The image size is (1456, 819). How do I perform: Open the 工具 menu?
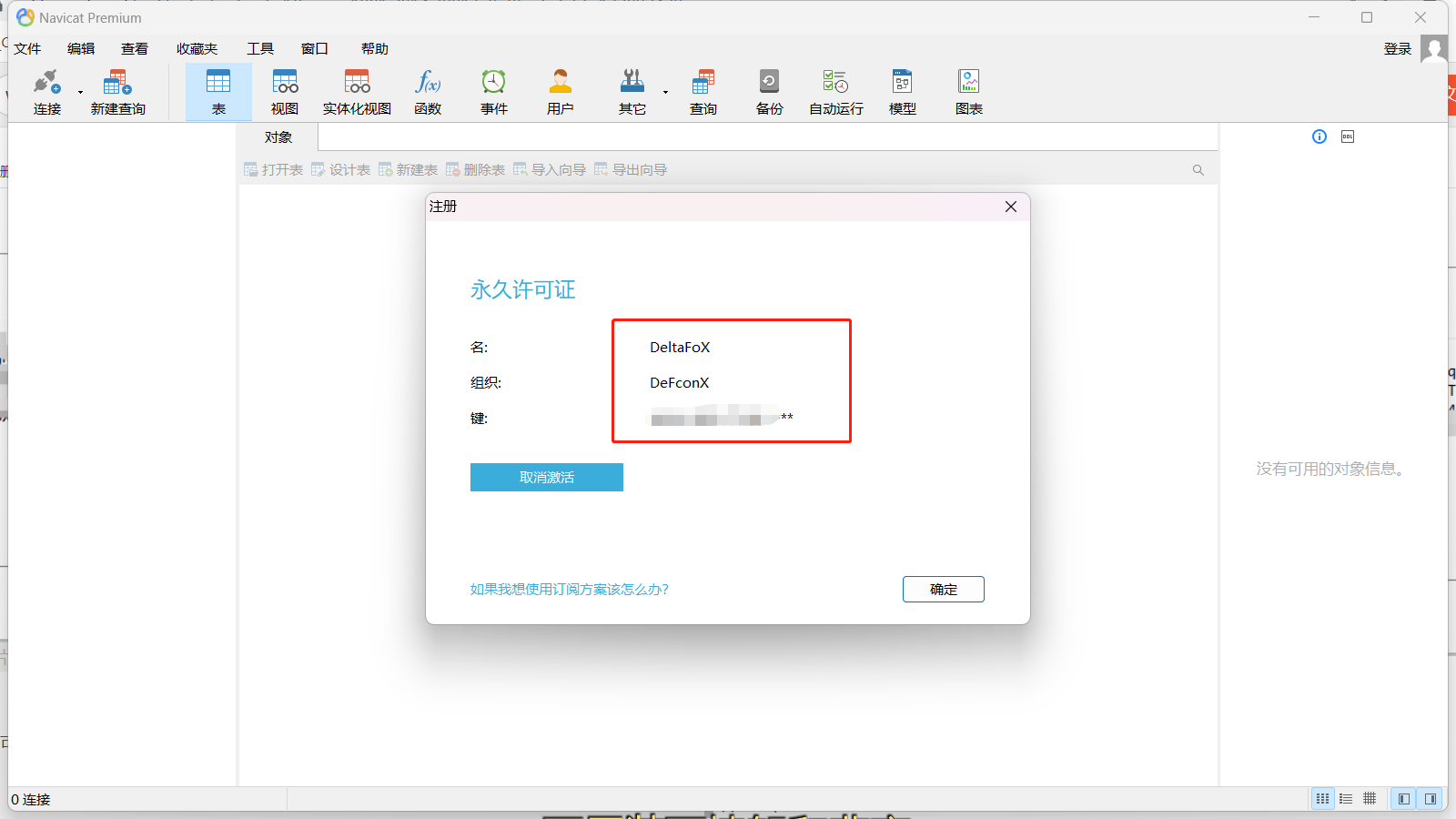[260, 49]
